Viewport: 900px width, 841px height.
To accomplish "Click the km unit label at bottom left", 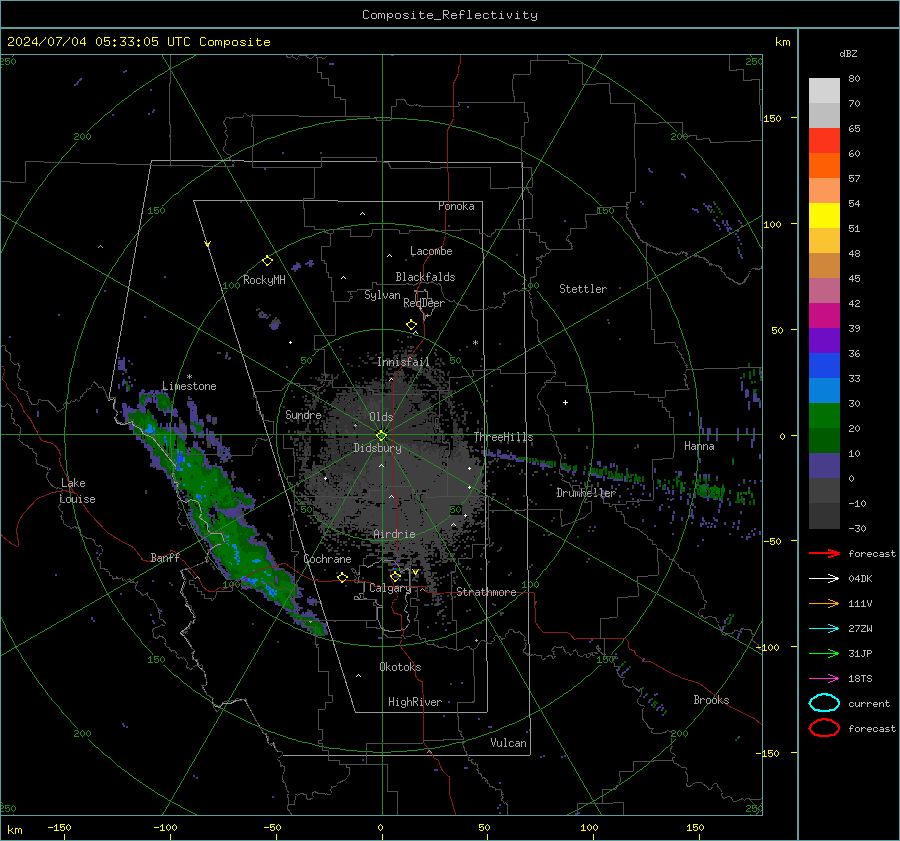I will [14, 830].
